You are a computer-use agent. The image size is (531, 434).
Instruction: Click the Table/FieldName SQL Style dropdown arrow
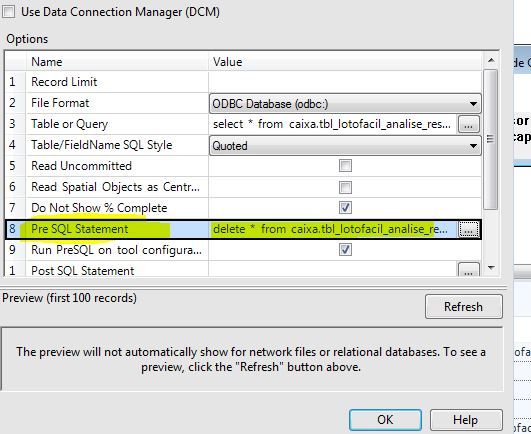pos(473,146)
